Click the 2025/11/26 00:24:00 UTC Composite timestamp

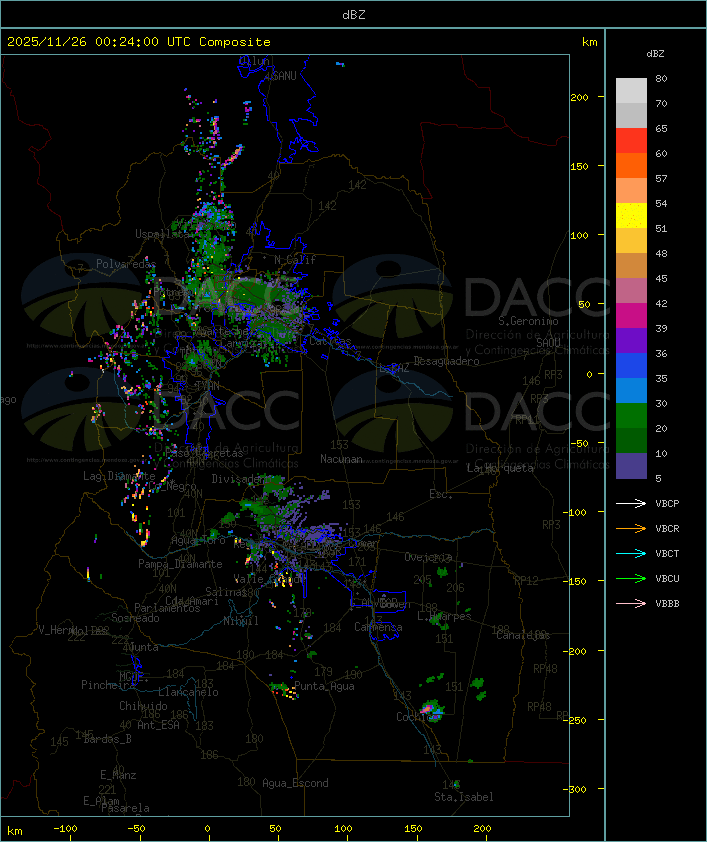tap(139, 42)
